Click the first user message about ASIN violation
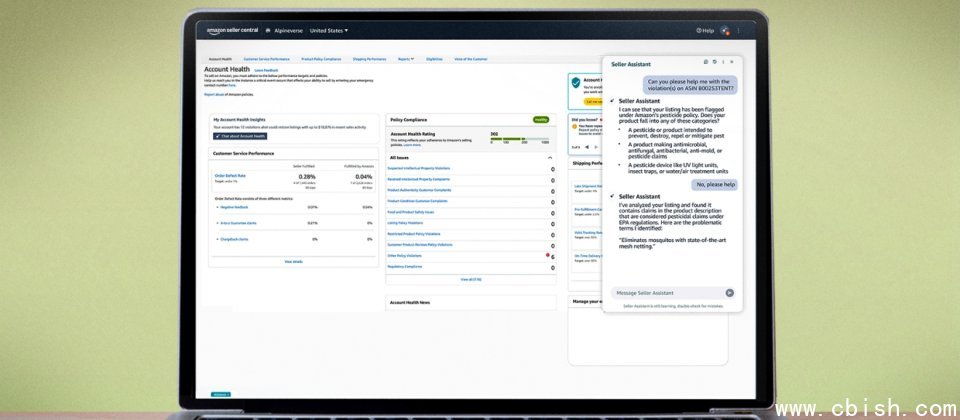The width and height of the screenshot is (960, 420). (689, 84)
